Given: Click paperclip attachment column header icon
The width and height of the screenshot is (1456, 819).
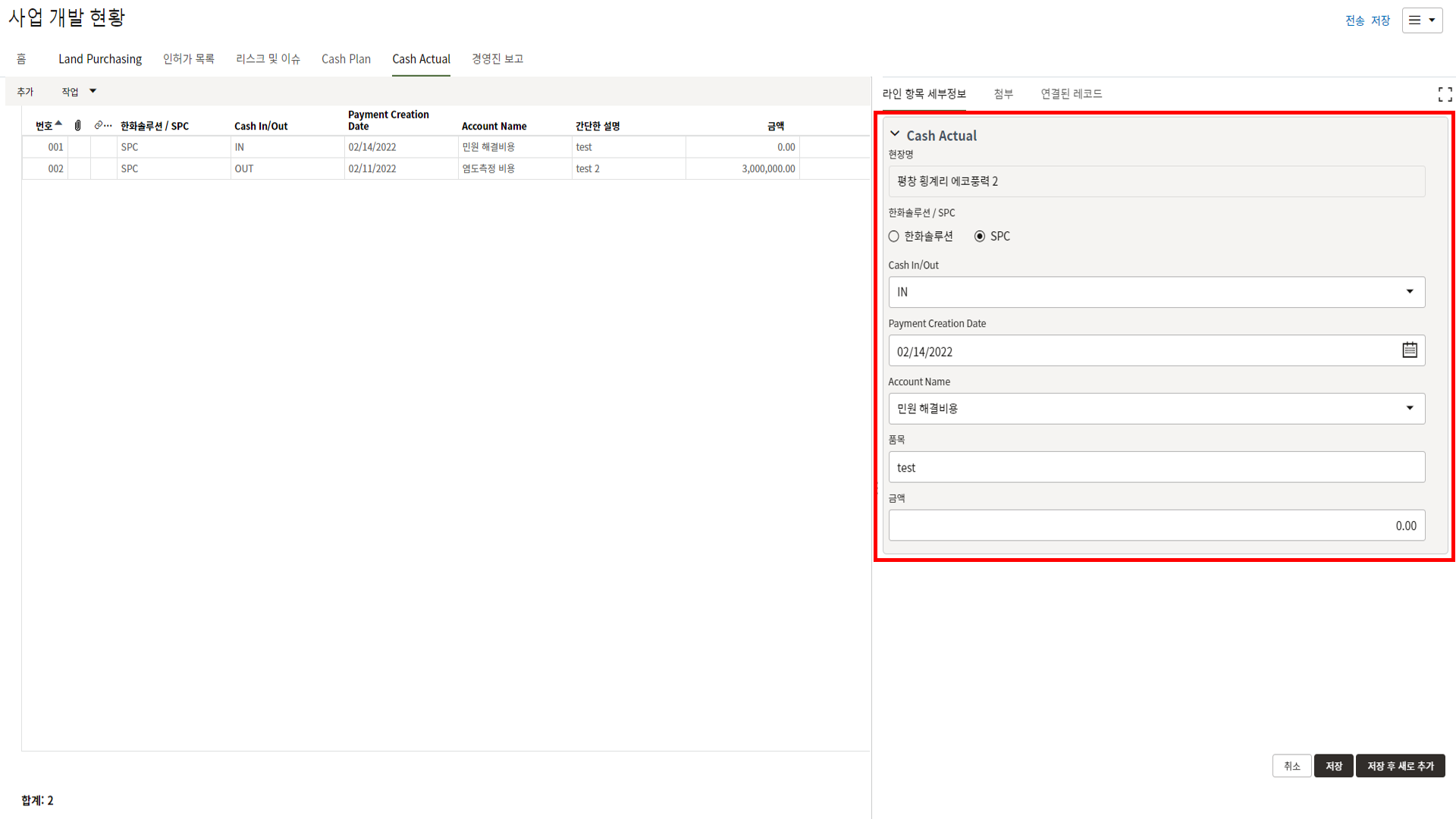Looking at the screenshot, I should [x=78, y=125].
